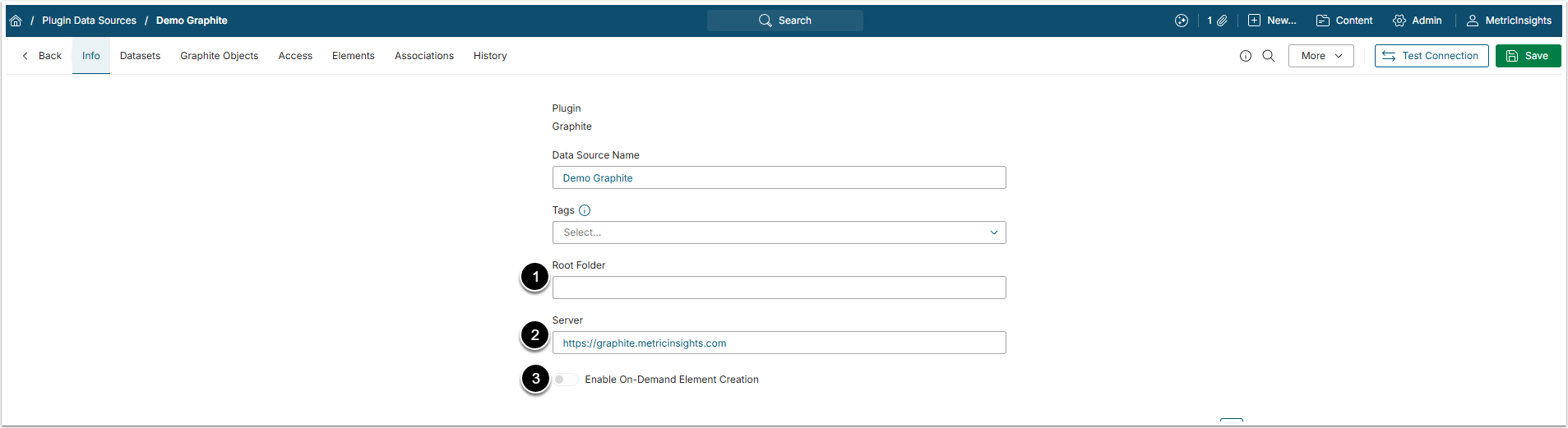The image size is (1568, 428).
Task: Open the New... menu
Action: coord(1272,21)
